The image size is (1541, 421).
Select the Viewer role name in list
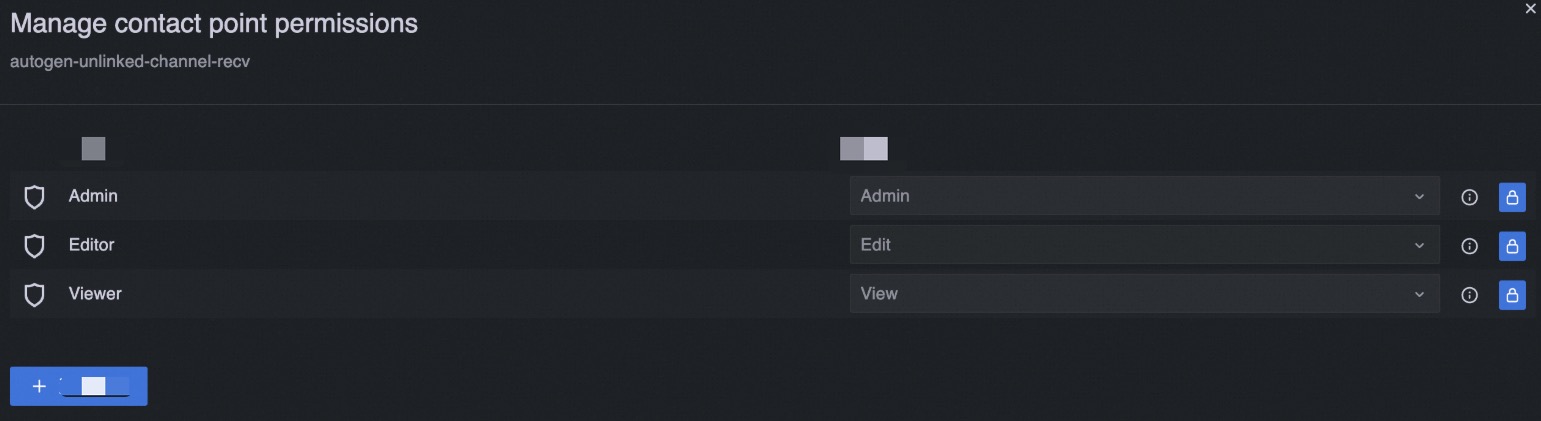[95, 294]
